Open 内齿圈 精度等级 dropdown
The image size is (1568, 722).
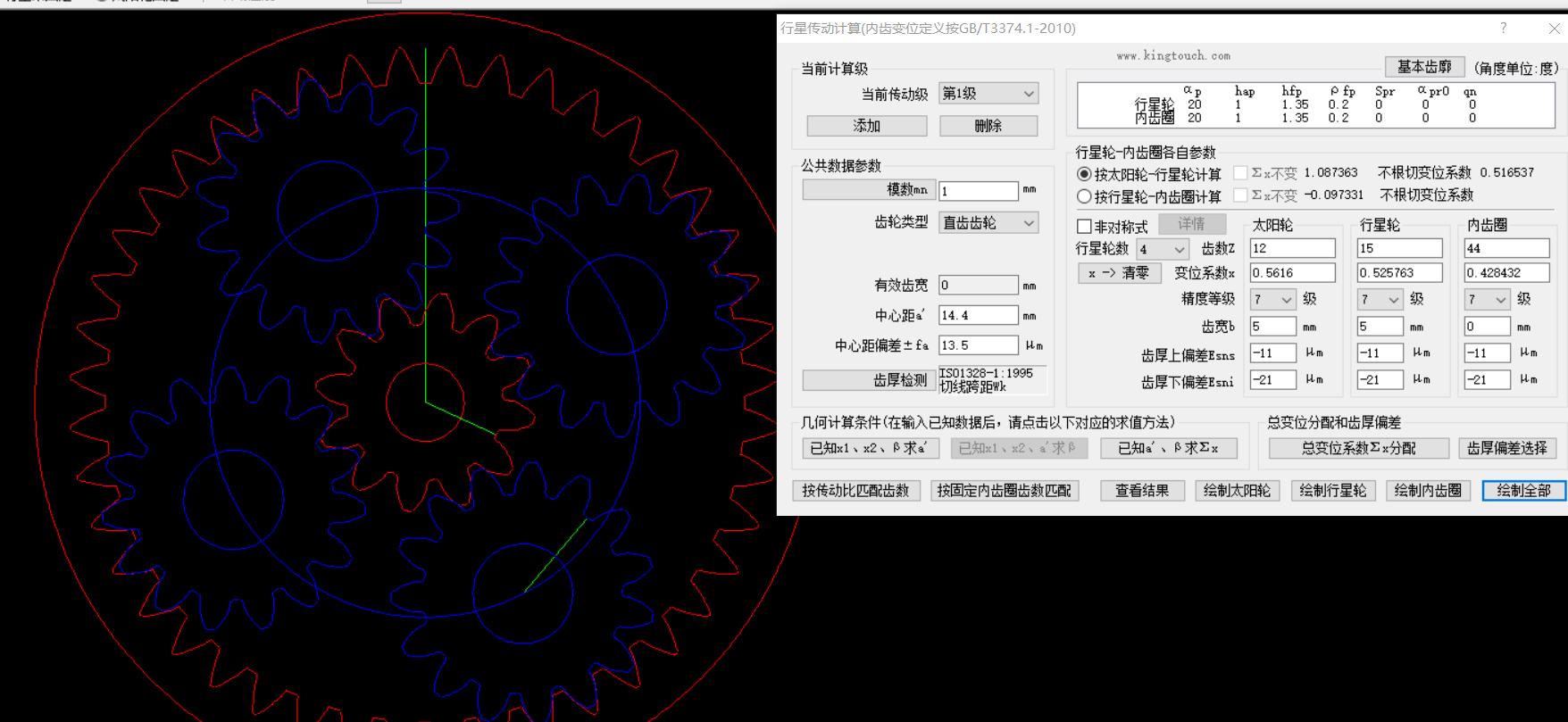pos(1487,299)
